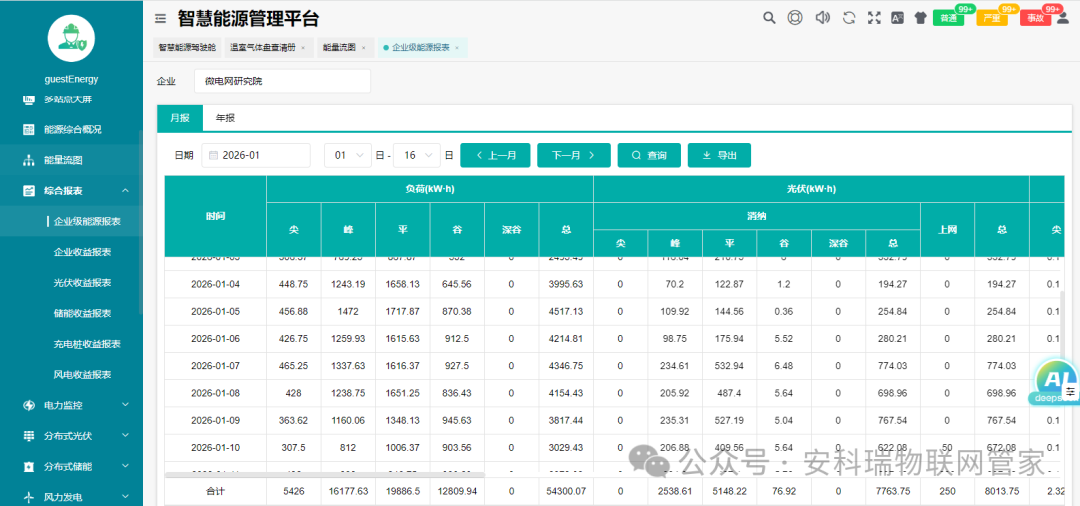Open the end day 16 dropdown
This screenshot has width=1080, height=506.
417,156
